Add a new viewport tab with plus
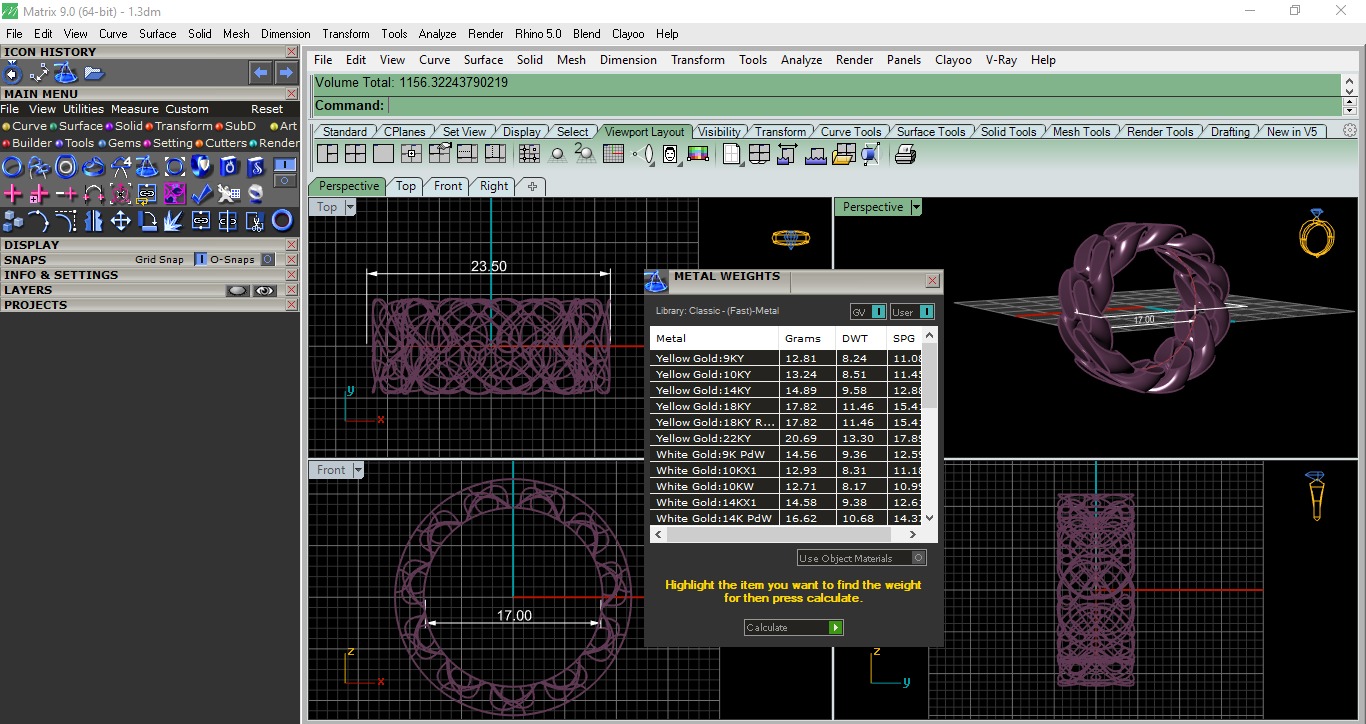 point(532,186)
